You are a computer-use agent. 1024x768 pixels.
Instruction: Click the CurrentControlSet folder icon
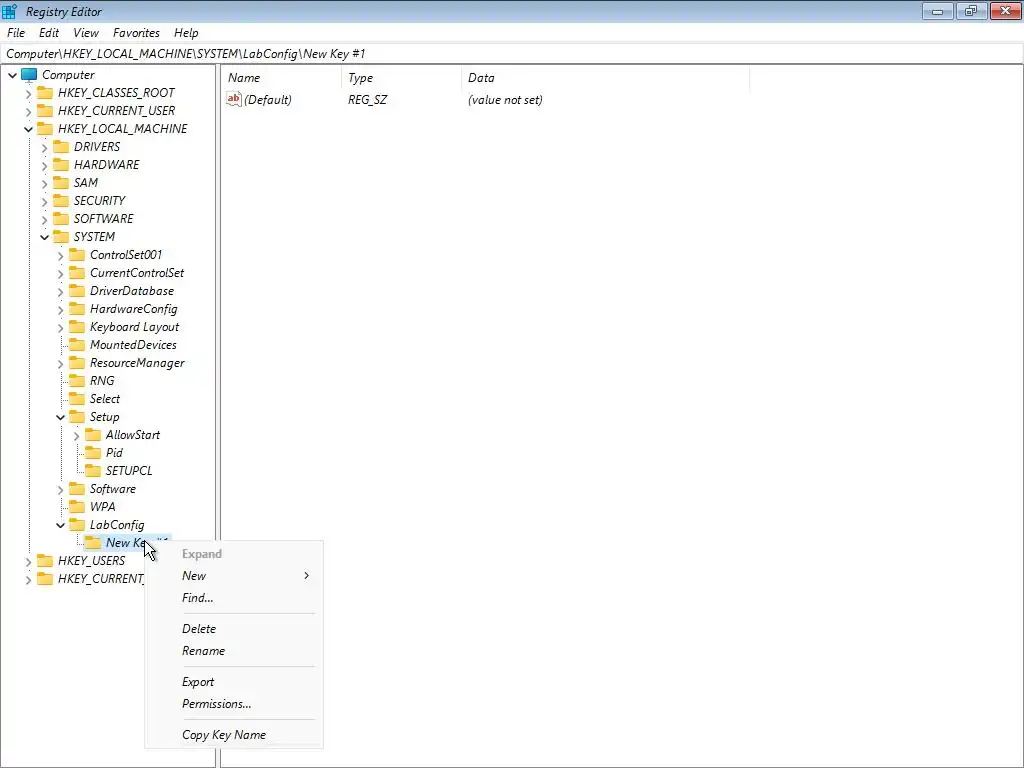tap(77, 272)
